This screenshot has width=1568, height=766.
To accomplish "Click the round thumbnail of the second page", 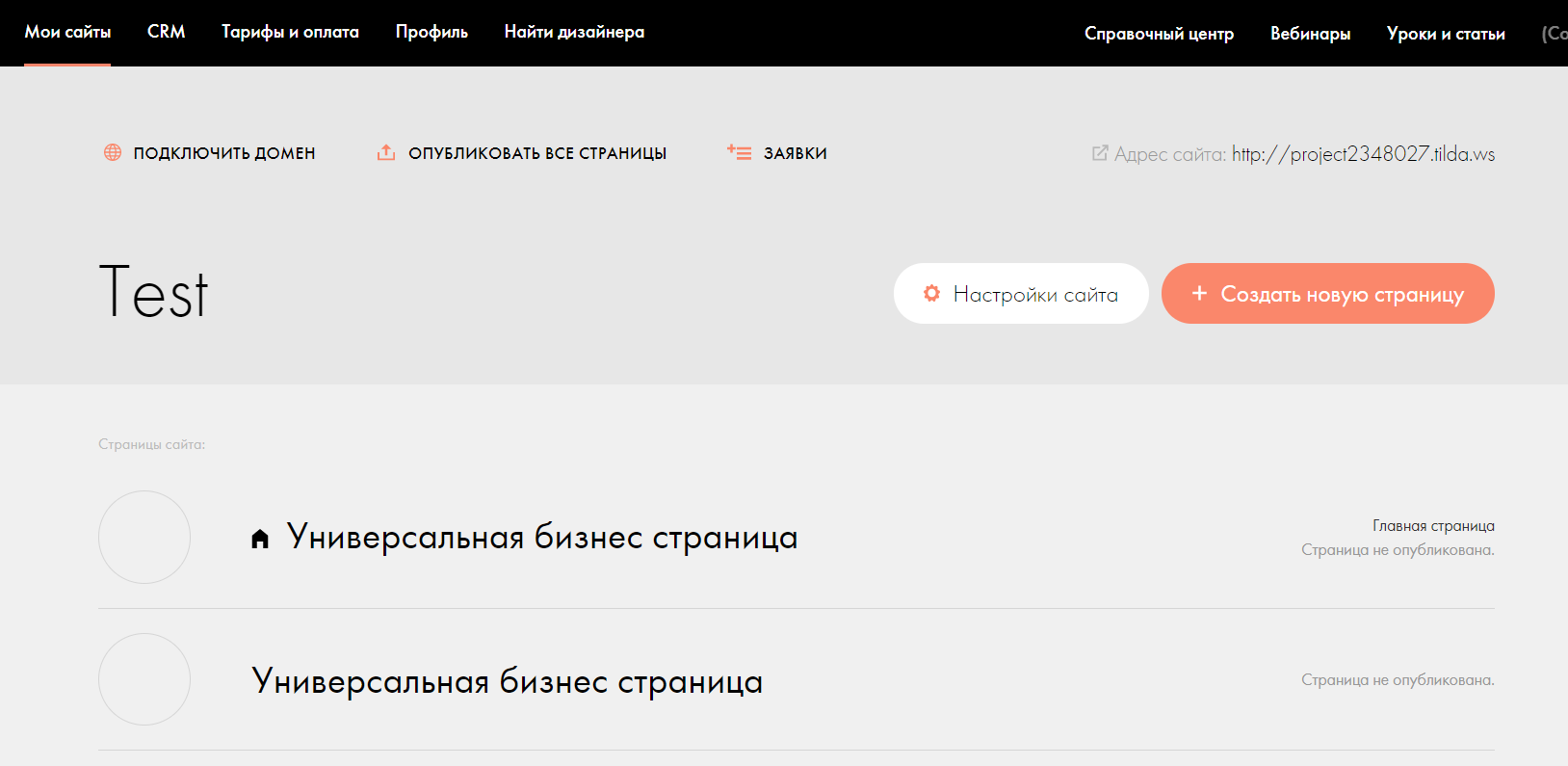I will point(144,679).
